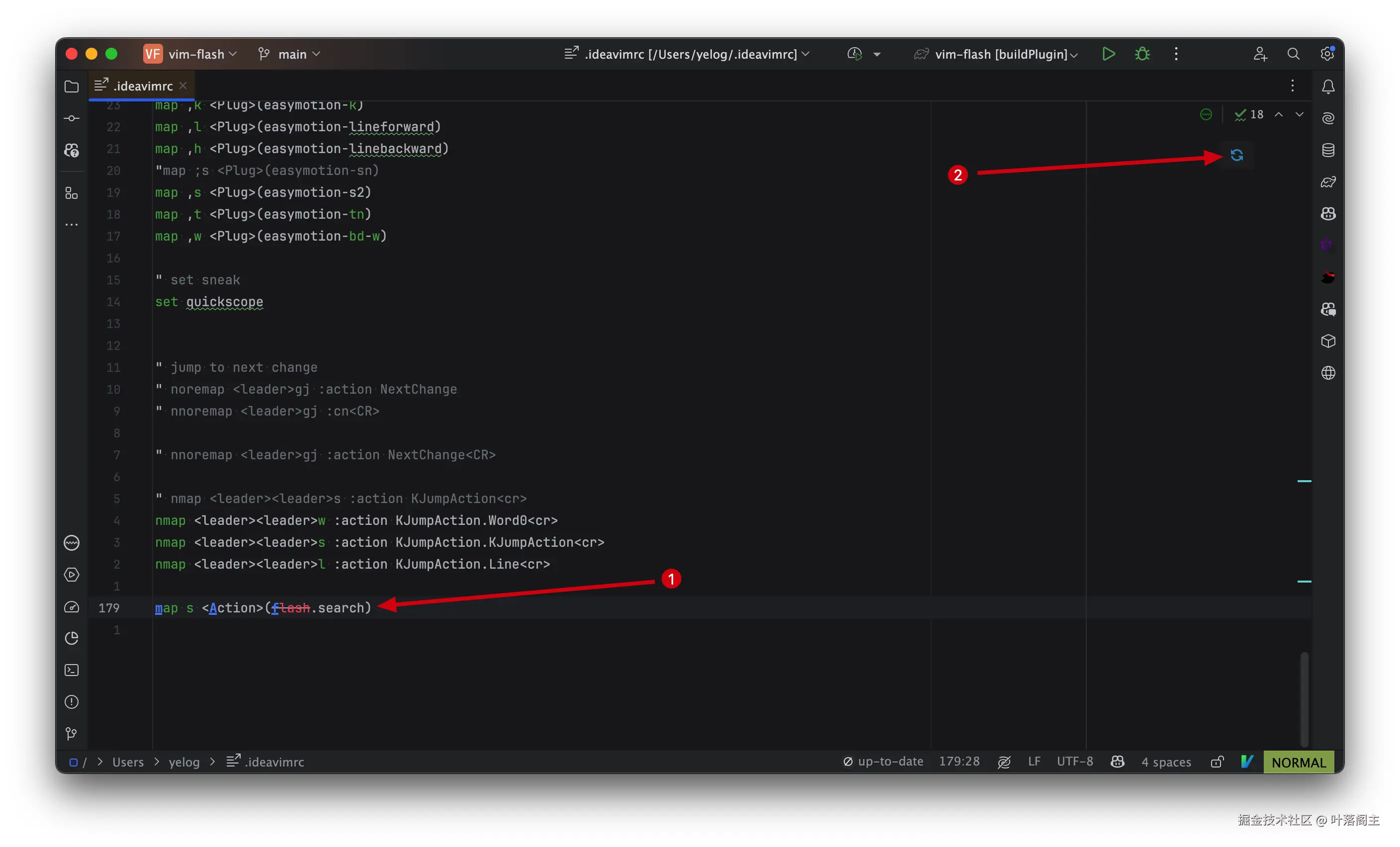Image resolution: width=1400 pixels, height=847 pixels.
Task: Click the 4 spaces indent widget
Action: click(x=1166, y=762)
